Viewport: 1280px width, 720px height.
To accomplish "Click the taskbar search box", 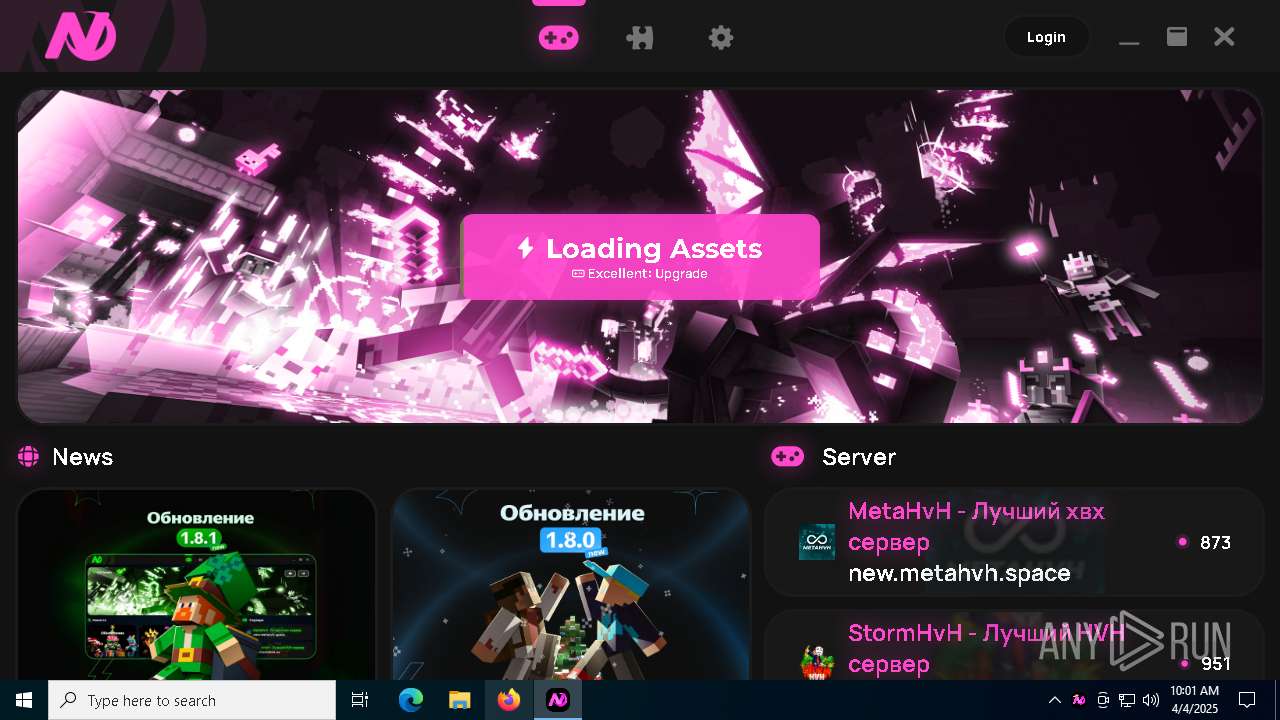I will (x=192, y=700).
